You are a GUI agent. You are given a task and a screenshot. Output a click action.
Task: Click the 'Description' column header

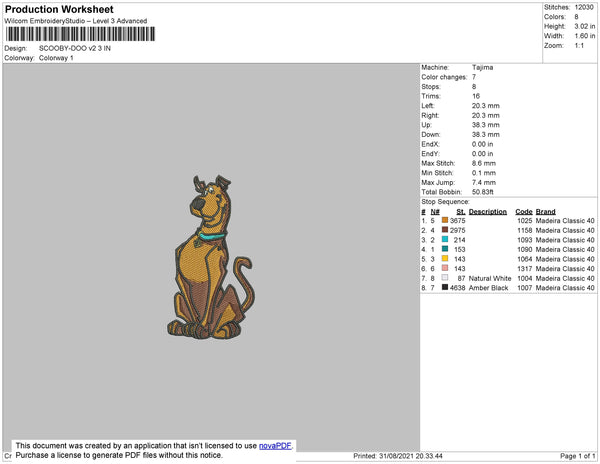[x=488, y=212]
